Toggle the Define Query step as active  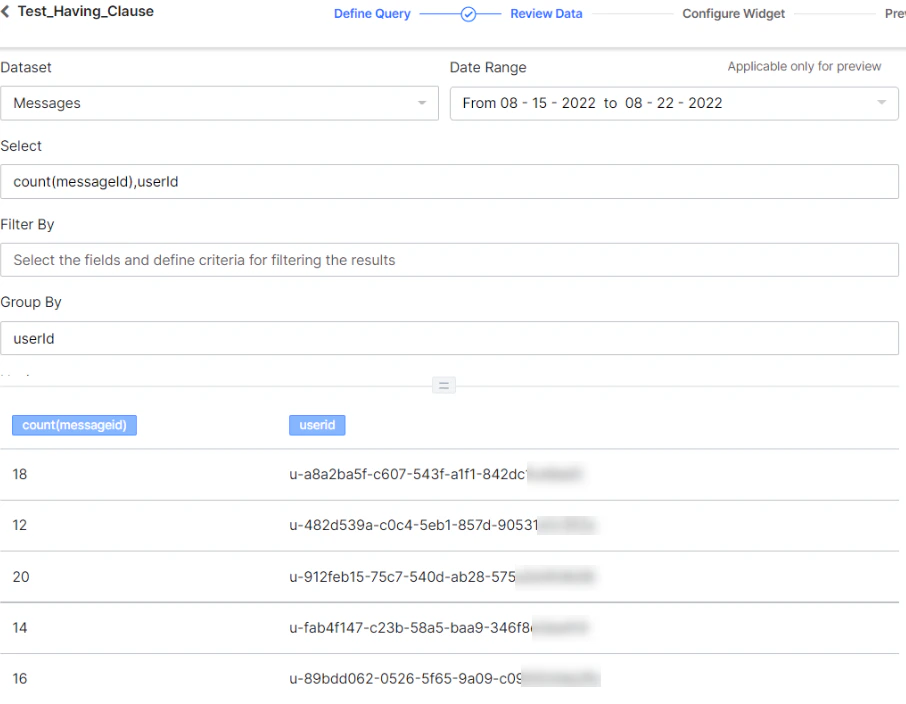pyautogui.click(x=372, y=13)
